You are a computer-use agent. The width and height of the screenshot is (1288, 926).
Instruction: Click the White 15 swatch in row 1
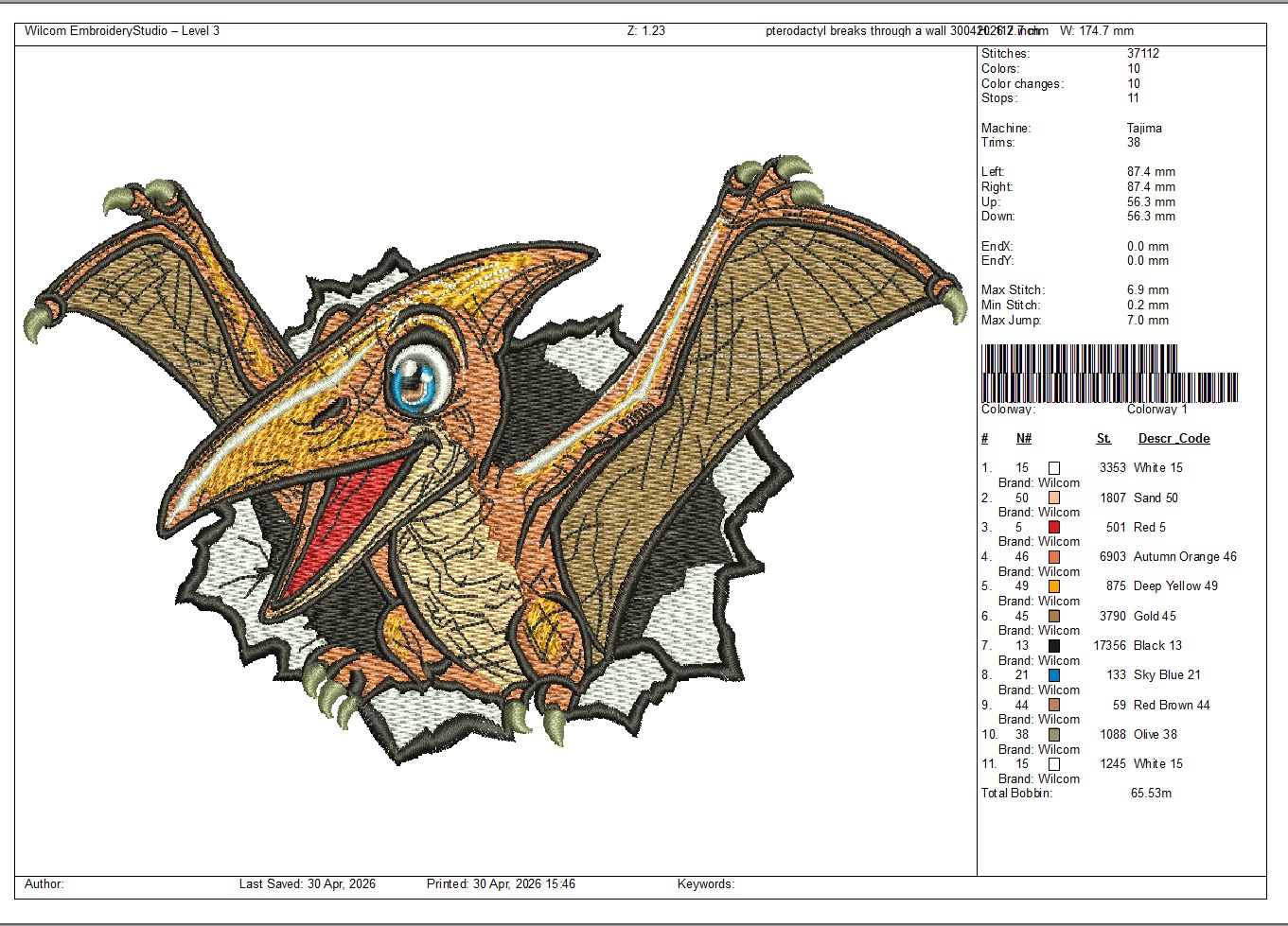tap(1053, 468)
